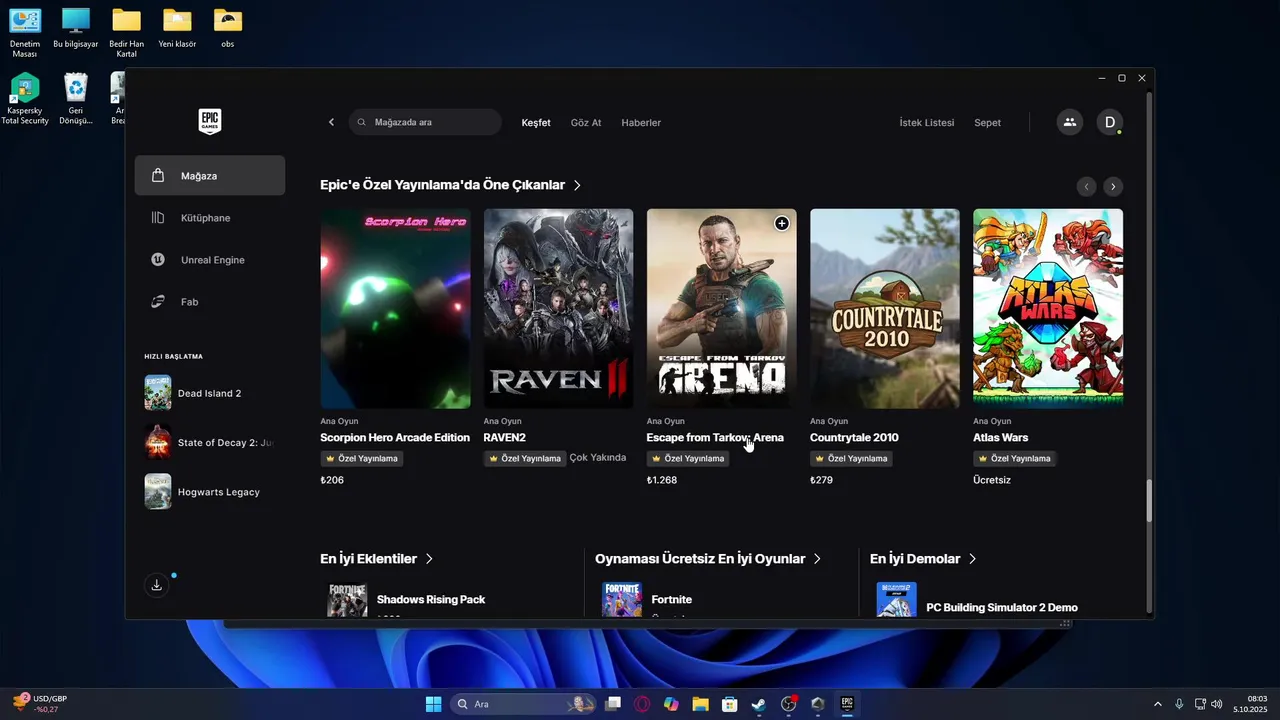Click the Epic launcher vertical scrollbar

(1149, 500)
